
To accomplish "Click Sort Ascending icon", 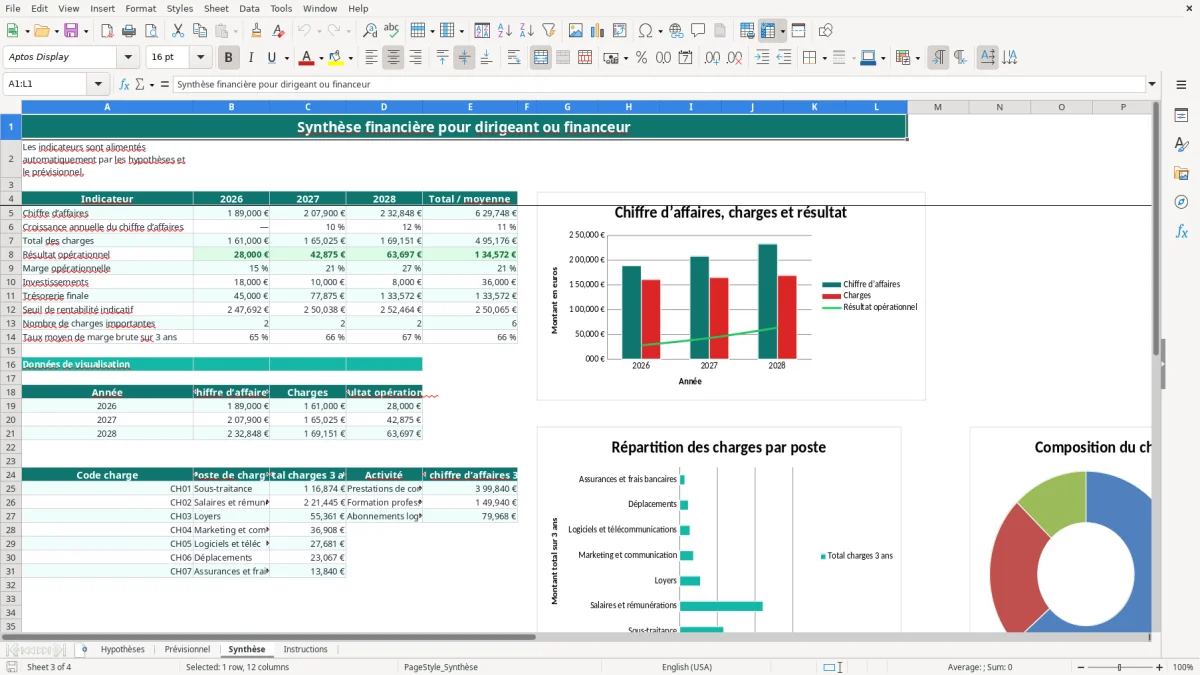I will click(x=505, y=31).
